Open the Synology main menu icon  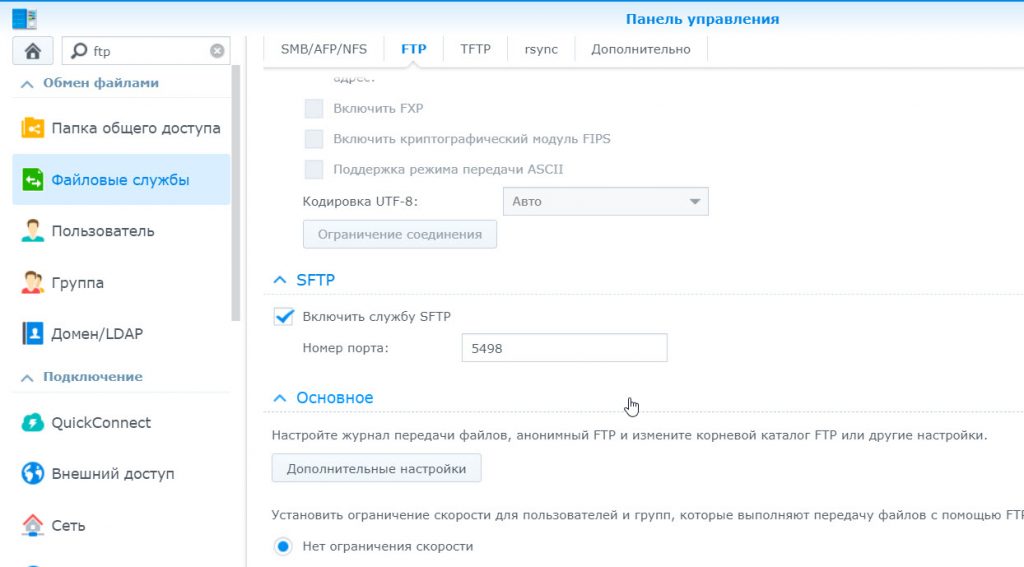24,18
